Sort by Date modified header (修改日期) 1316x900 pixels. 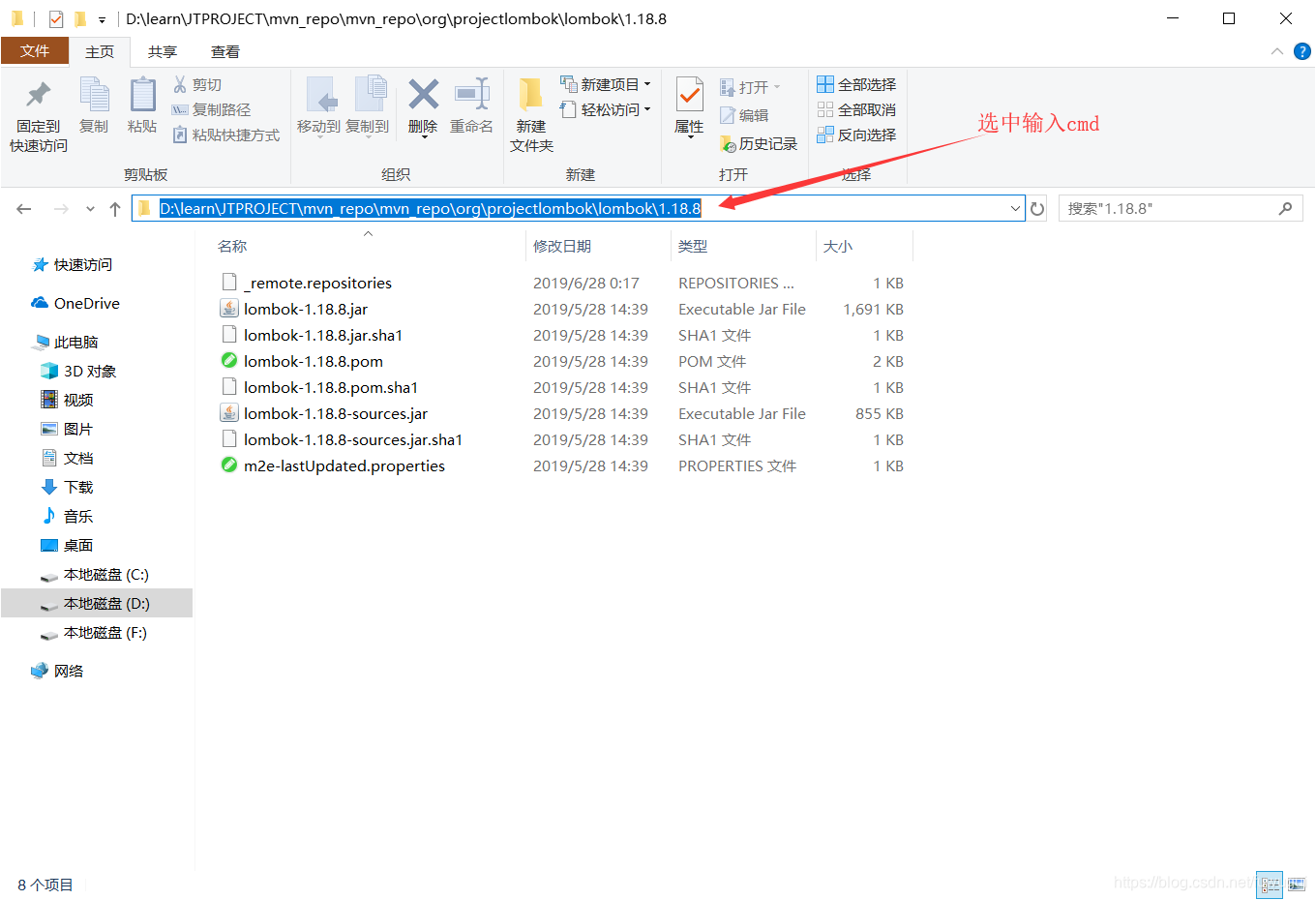tap(562, 247)
